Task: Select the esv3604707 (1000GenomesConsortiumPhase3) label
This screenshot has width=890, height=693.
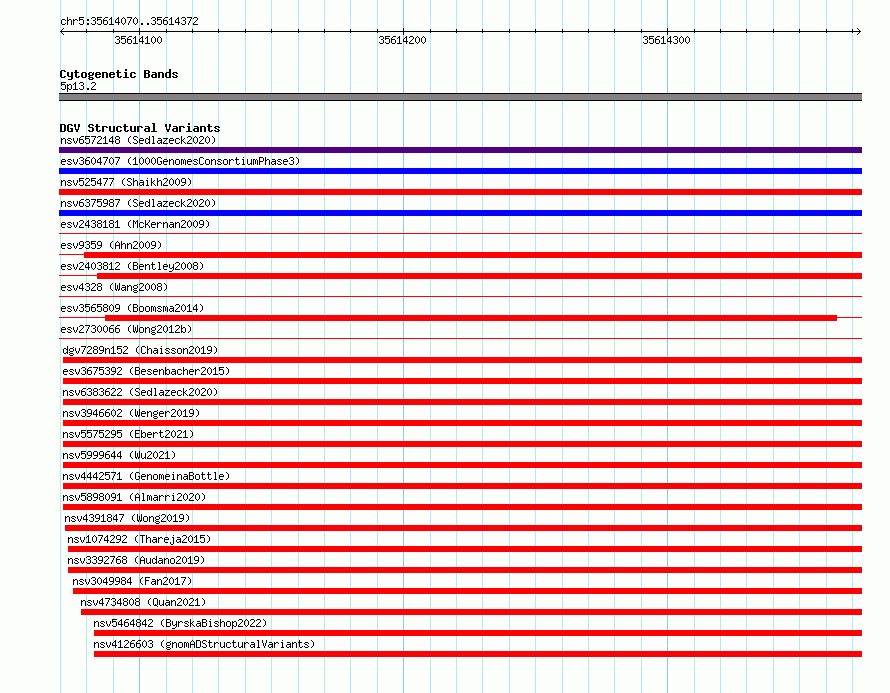Action: (180, 161)
